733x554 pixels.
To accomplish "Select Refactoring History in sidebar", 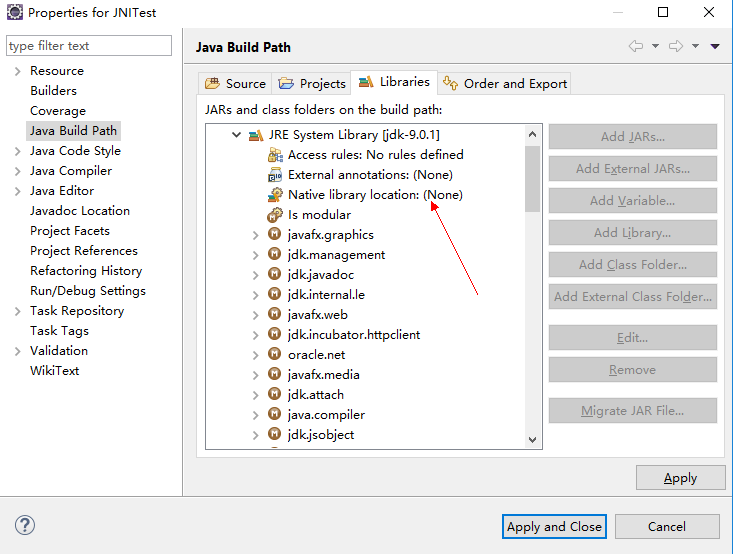I will [x=86, y=271].
